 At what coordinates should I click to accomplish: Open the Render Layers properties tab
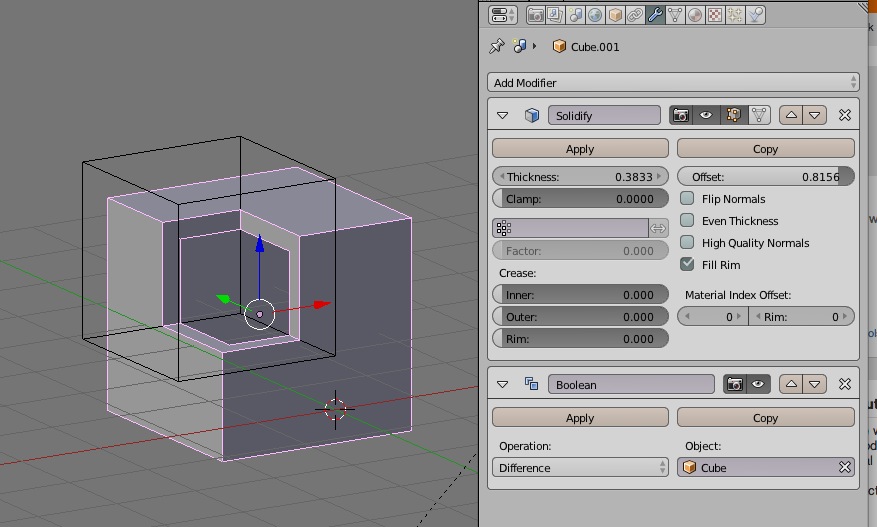(x=555, y=15)
